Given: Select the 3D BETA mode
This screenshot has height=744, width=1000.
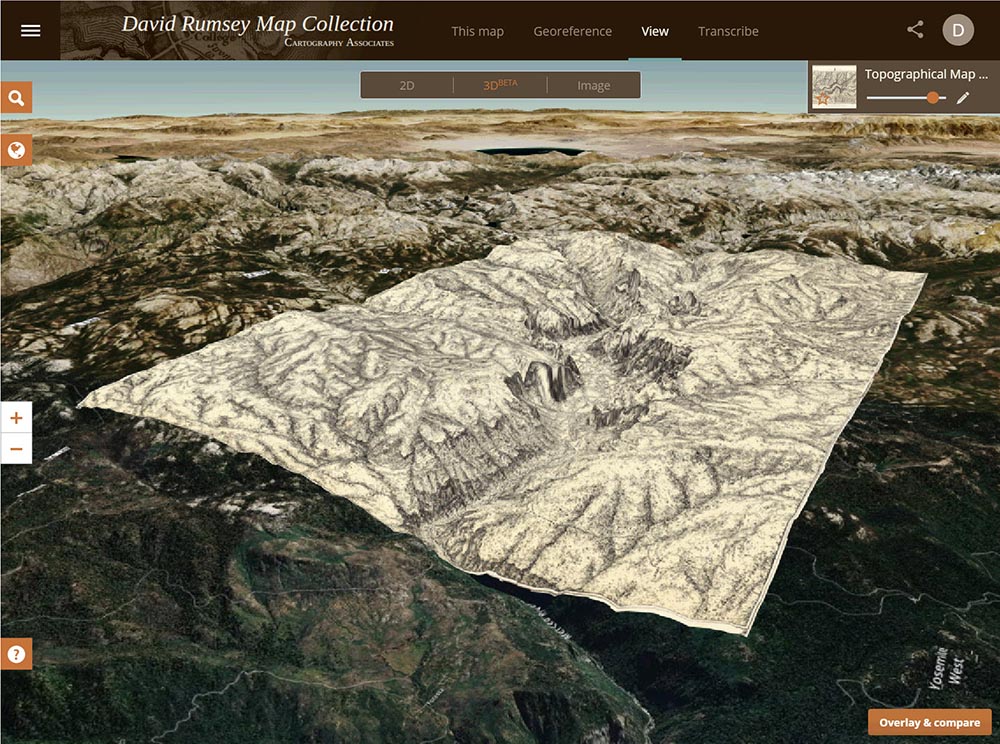Looking at the screenshot, I should pos(500,85).
